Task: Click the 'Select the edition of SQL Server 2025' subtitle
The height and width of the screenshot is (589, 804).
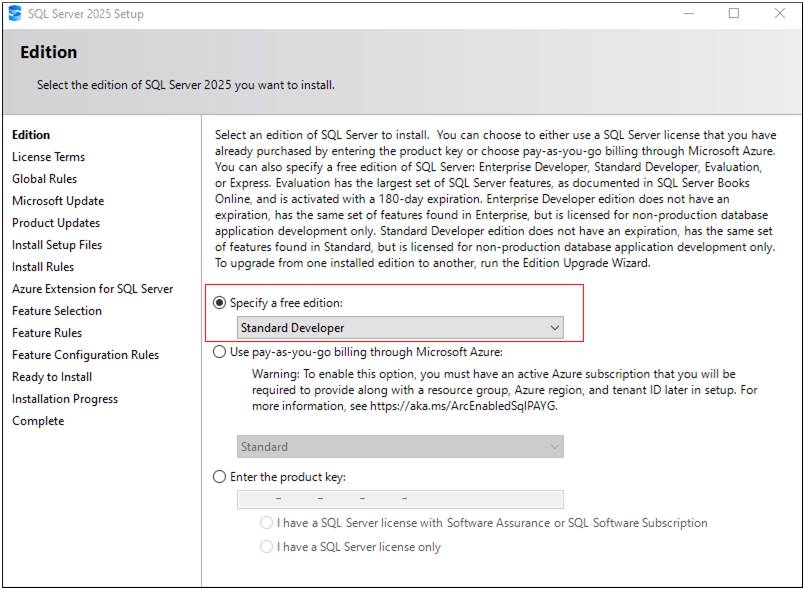Action: click(186, 85)
